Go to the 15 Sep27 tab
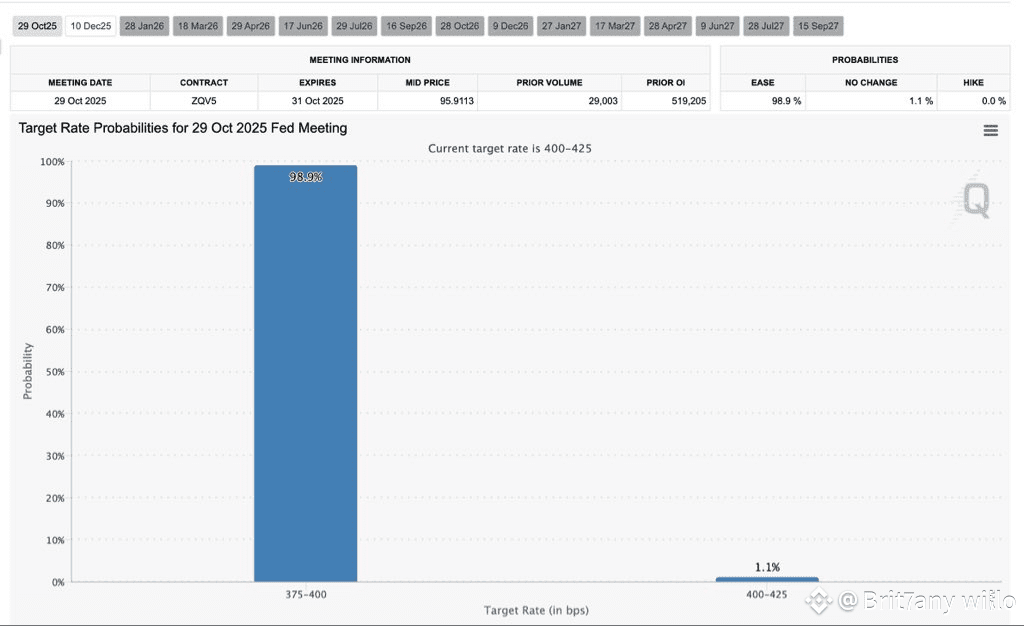The width and height of the screenshot is (1024, 626). click(818, 26)
